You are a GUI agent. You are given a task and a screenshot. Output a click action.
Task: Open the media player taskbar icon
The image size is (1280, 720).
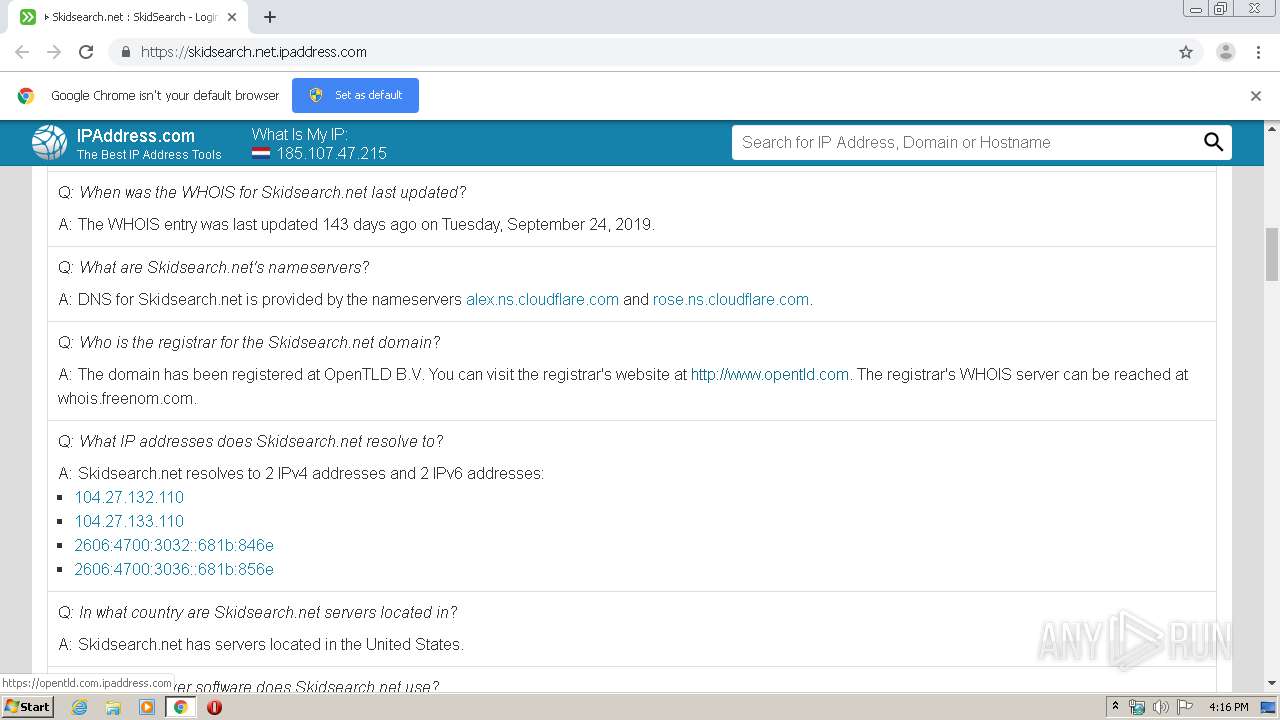pyautogui.click(x=147, y=707)
